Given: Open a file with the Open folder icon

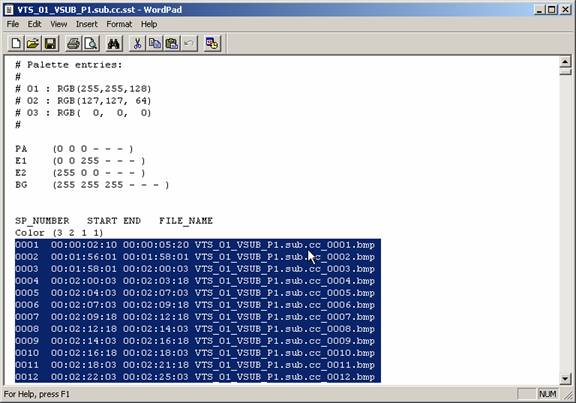Looking at the screenshot, I should [x=33, y=44].
